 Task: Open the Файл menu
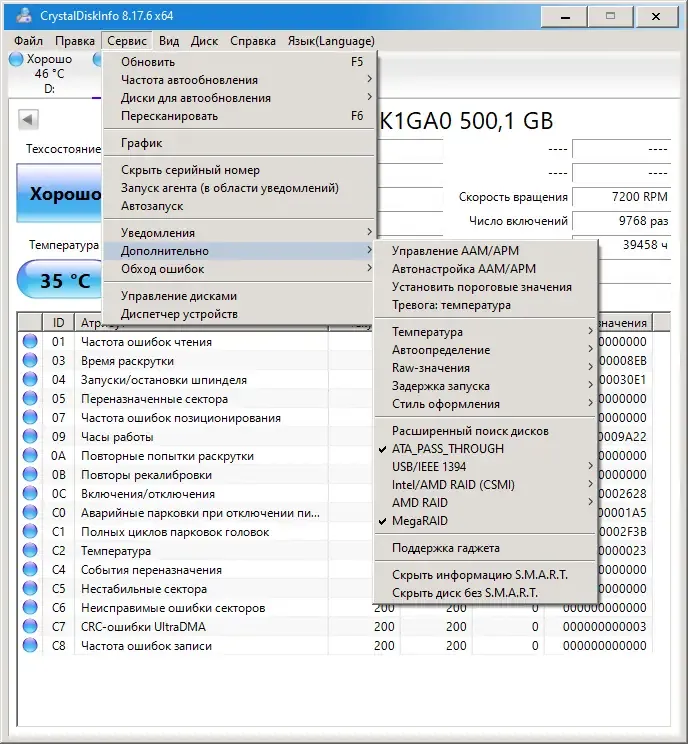pos(28,41)
